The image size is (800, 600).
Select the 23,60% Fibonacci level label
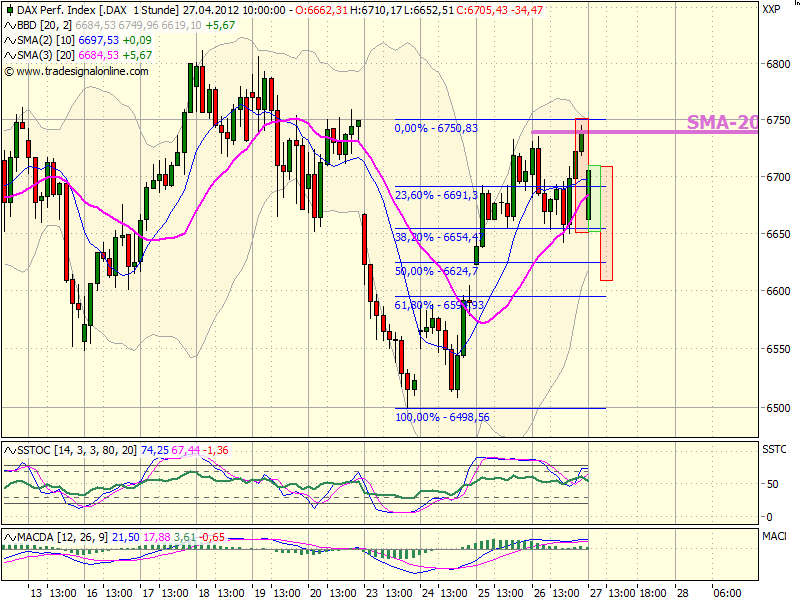436,195
